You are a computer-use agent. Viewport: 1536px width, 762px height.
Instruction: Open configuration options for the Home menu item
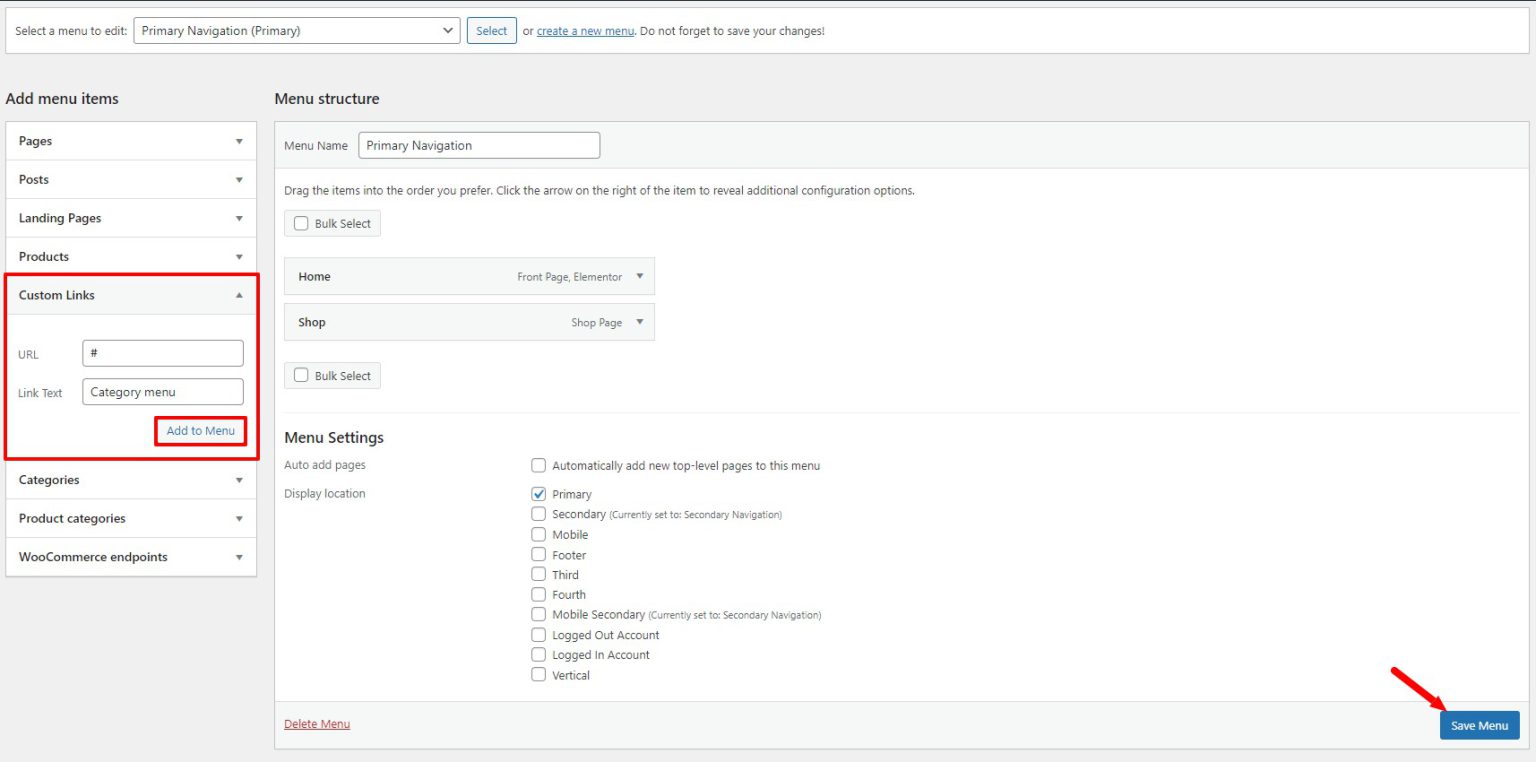coord(639,276)
